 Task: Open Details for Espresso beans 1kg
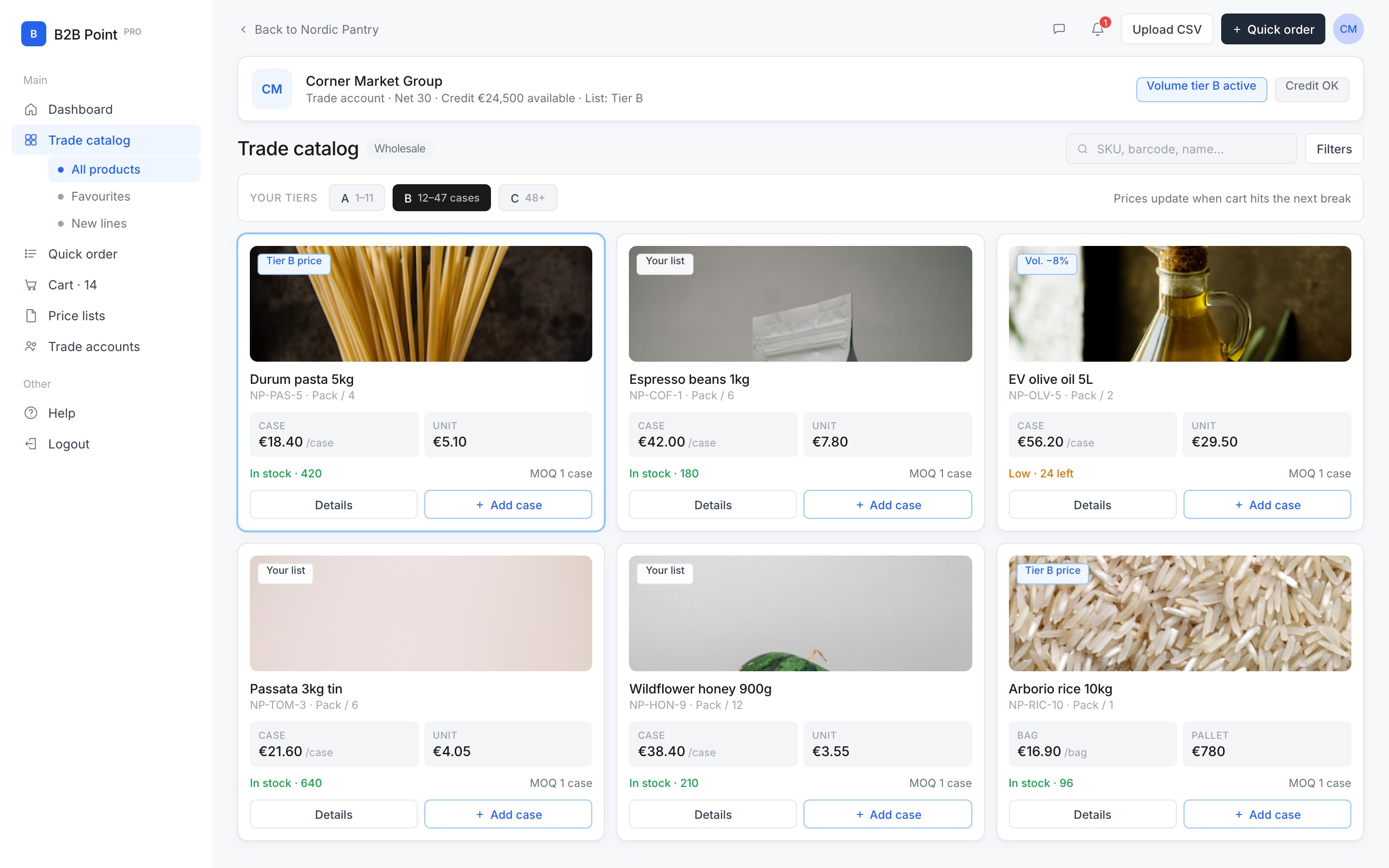click(712, 504)
